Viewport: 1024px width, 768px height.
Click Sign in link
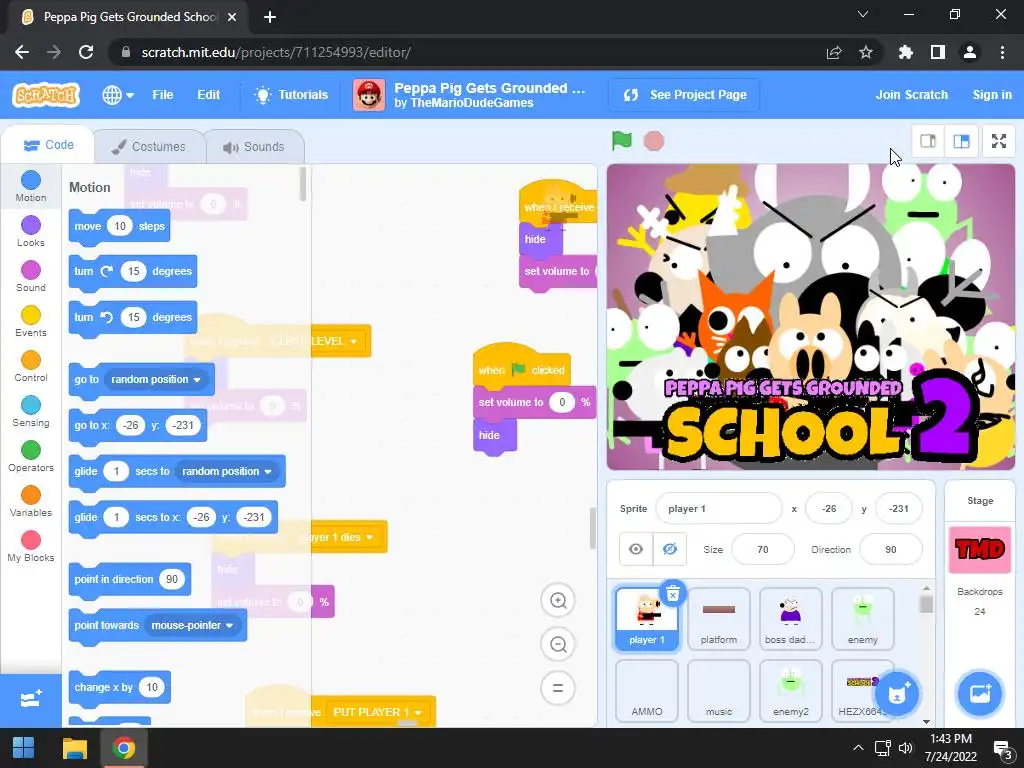[991, 95]
